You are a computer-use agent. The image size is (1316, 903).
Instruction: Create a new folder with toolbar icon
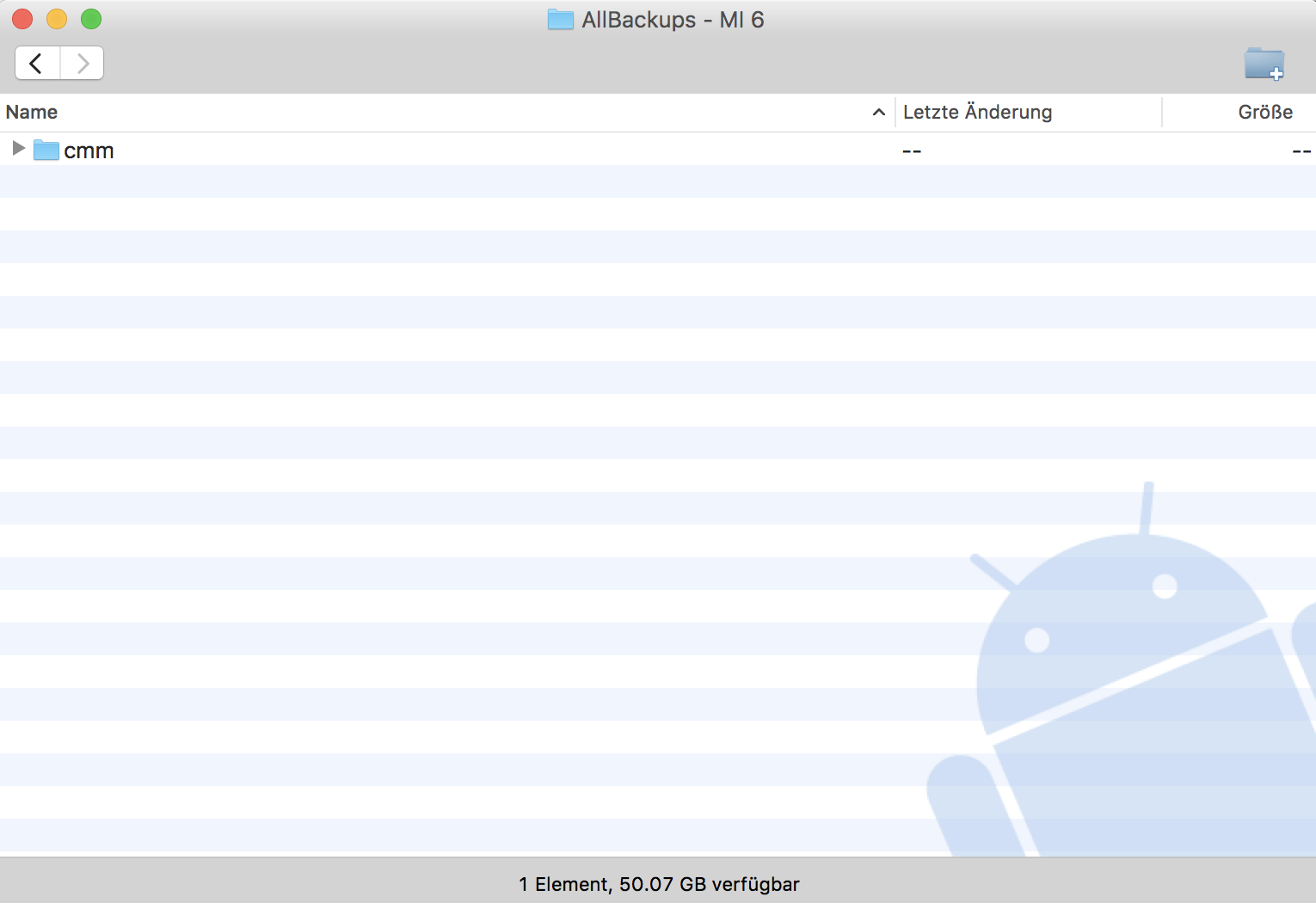(x=1264, y=64)
